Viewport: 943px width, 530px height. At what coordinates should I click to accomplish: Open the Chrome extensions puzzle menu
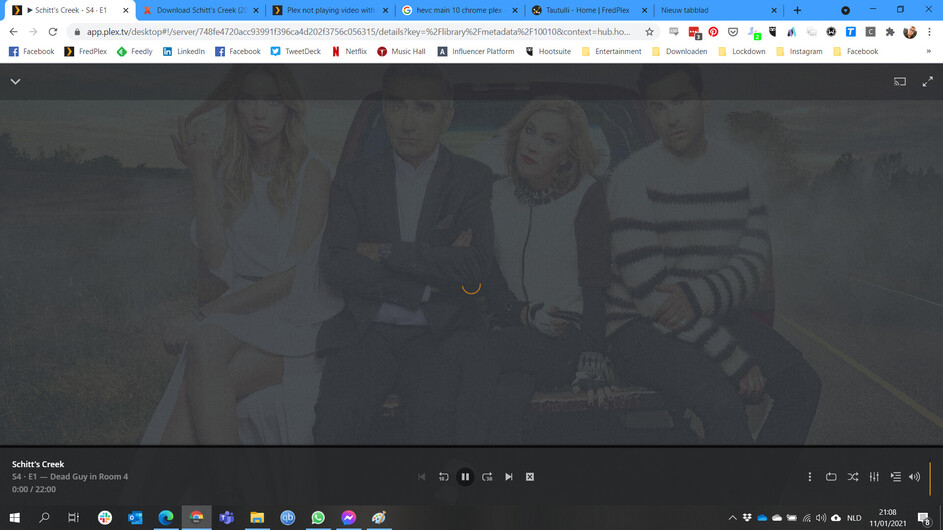point(890,32)
